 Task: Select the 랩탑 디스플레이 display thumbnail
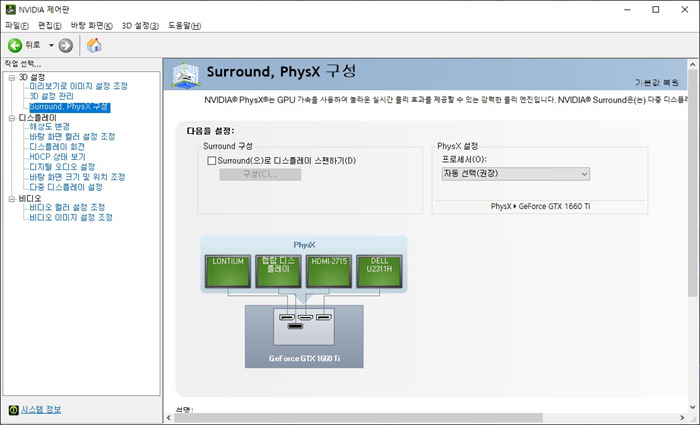[x=278, y=271]
